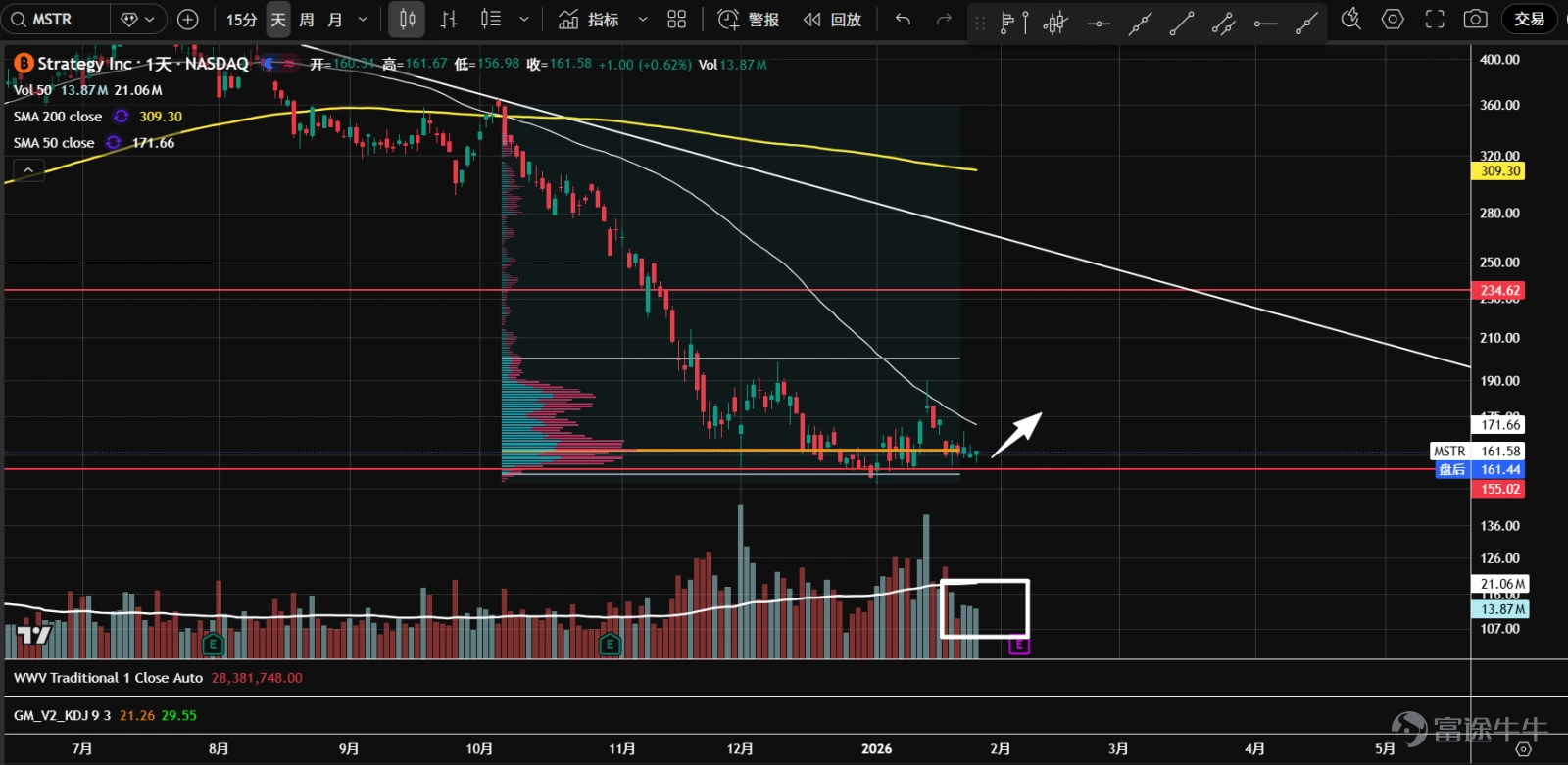1568x765 pixels.
Task: Select the candlestick with line drawing tool
Action: tap(1055, 23)
